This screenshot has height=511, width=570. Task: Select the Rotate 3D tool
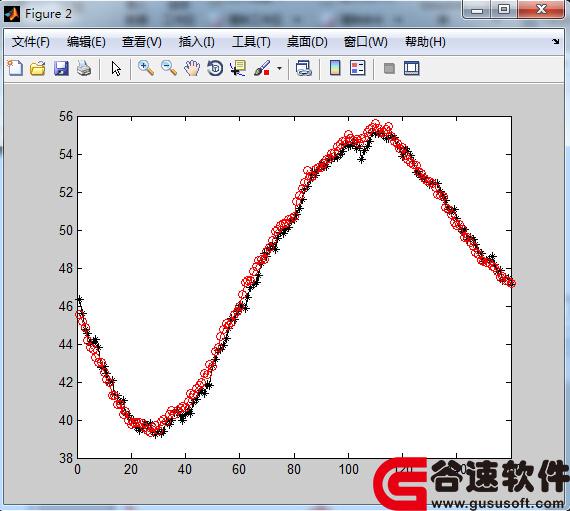[215, 68]
